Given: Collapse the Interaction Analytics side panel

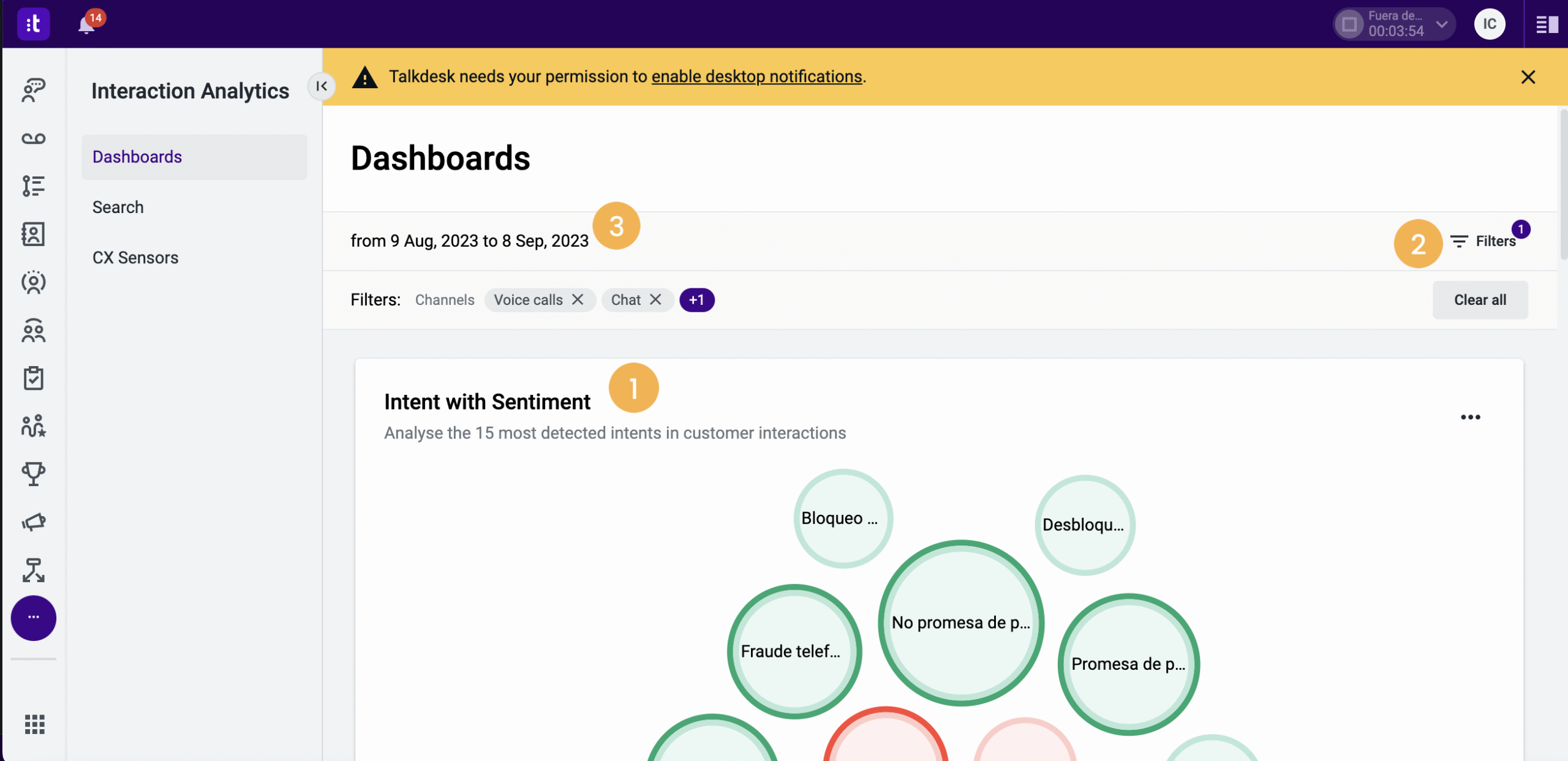Looking at the screenshot, I should tap(322, 86).
